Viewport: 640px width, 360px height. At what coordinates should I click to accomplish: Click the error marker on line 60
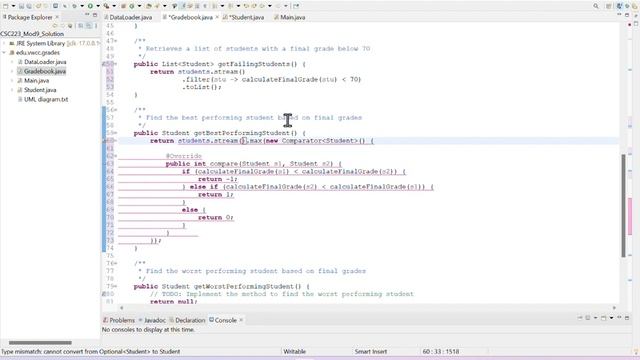click(104, 141)
